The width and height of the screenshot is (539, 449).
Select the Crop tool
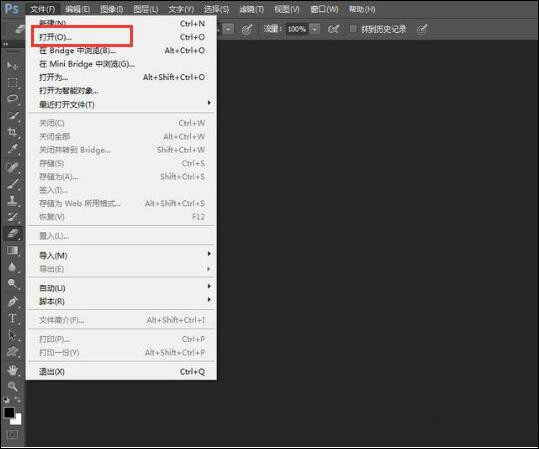tap(12, 132)
